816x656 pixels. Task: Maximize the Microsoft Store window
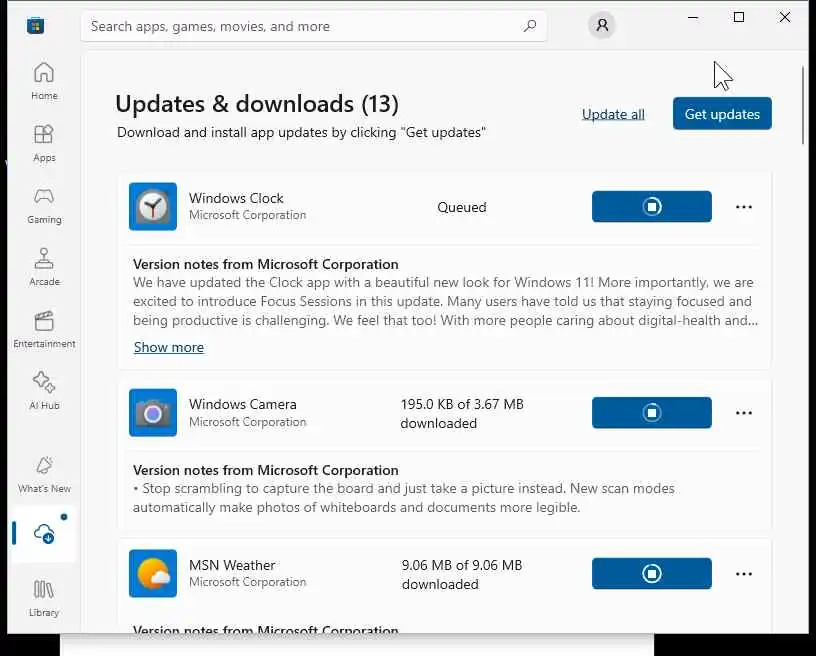pyautogui.click(x=738, y=17)
